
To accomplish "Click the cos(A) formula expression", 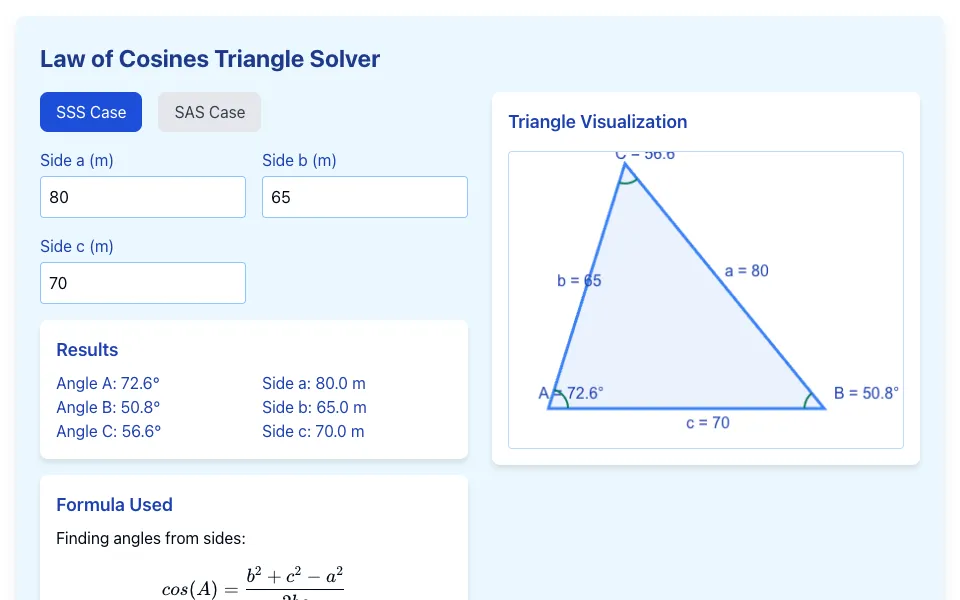I will 253,583.
